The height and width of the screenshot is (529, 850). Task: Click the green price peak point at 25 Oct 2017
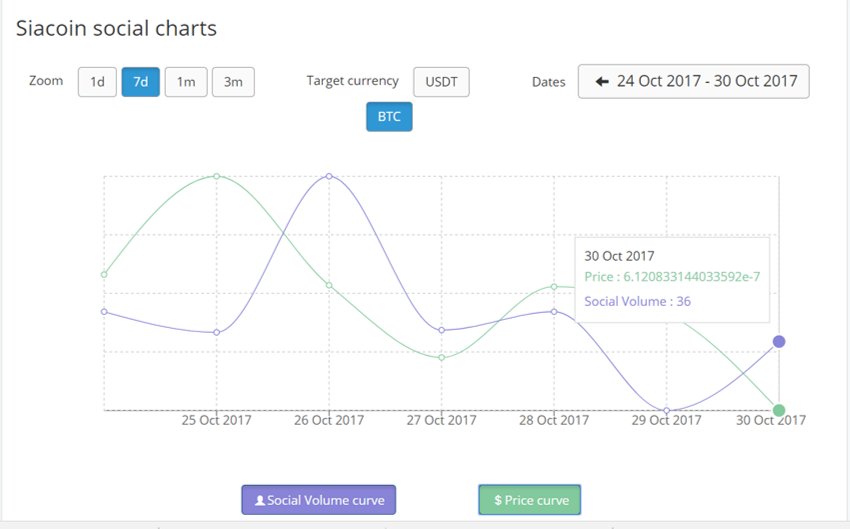217,176
